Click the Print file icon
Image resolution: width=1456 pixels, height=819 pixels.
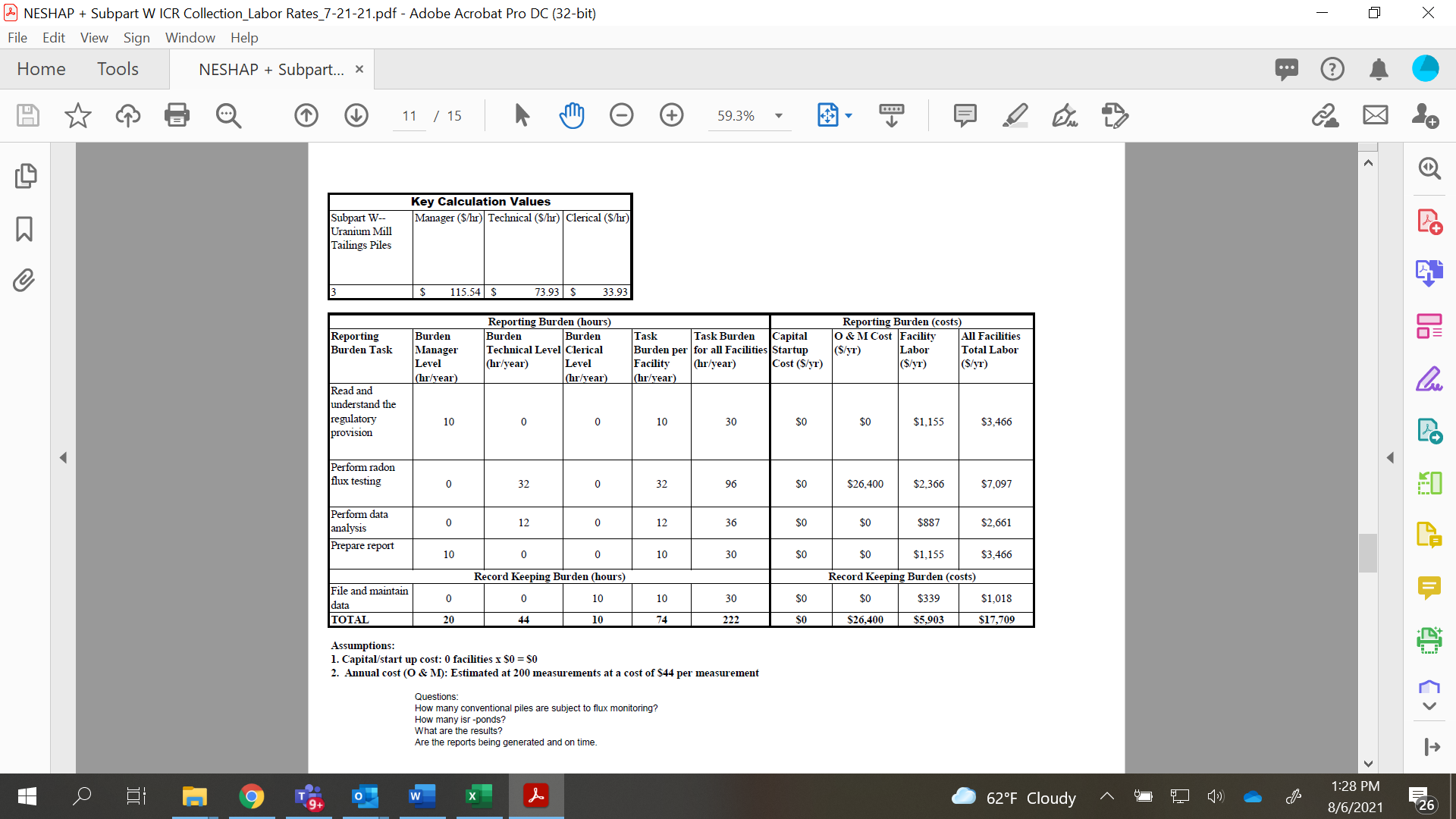pyautogui.click(x=177, y=115)
